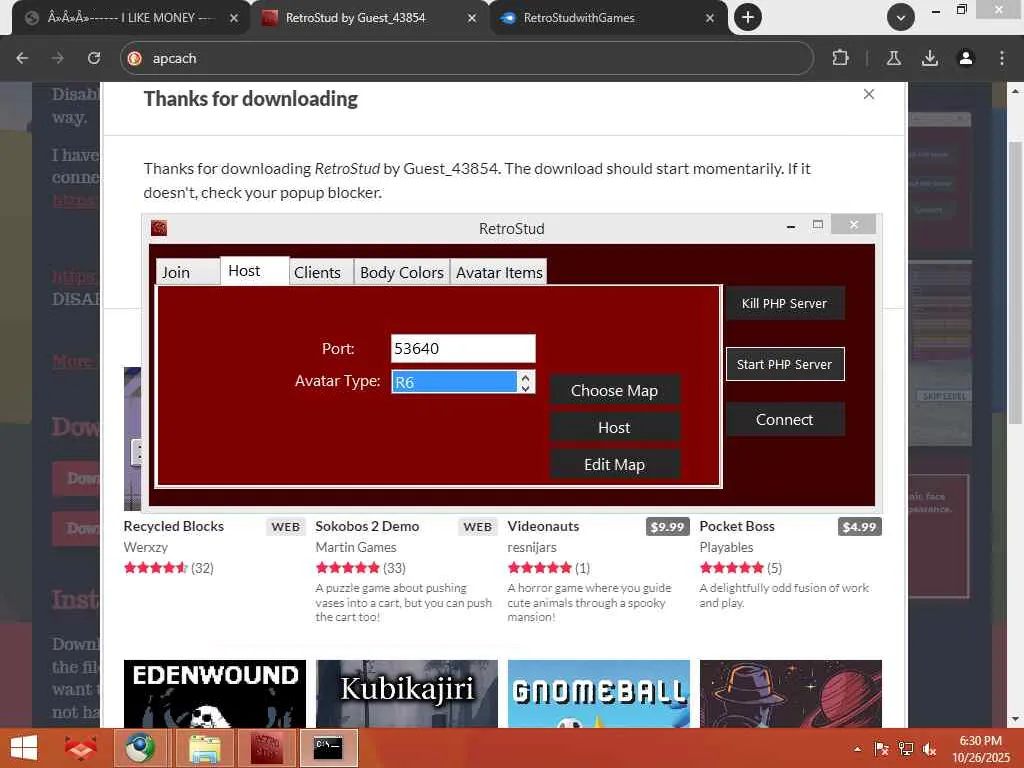Click the Edit Map button
Viewport: 1024px width, 768px height.
coord(615,464)
